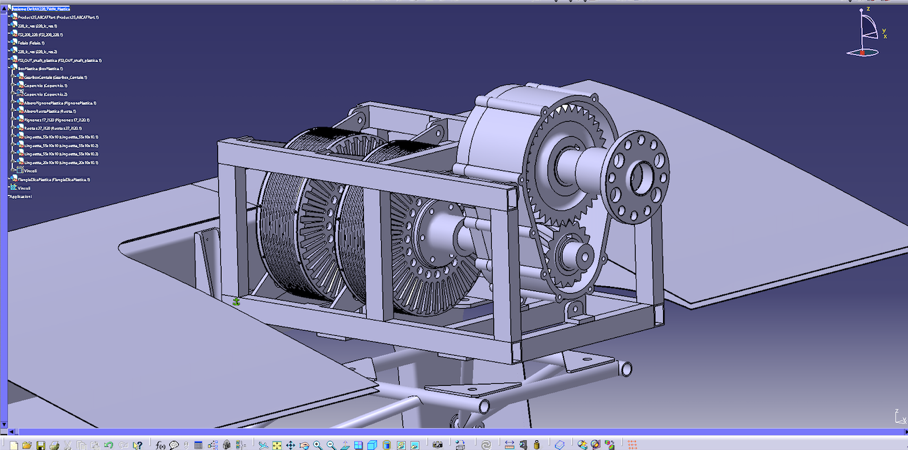Open a file with the folder icon

[x=27, y=445]
